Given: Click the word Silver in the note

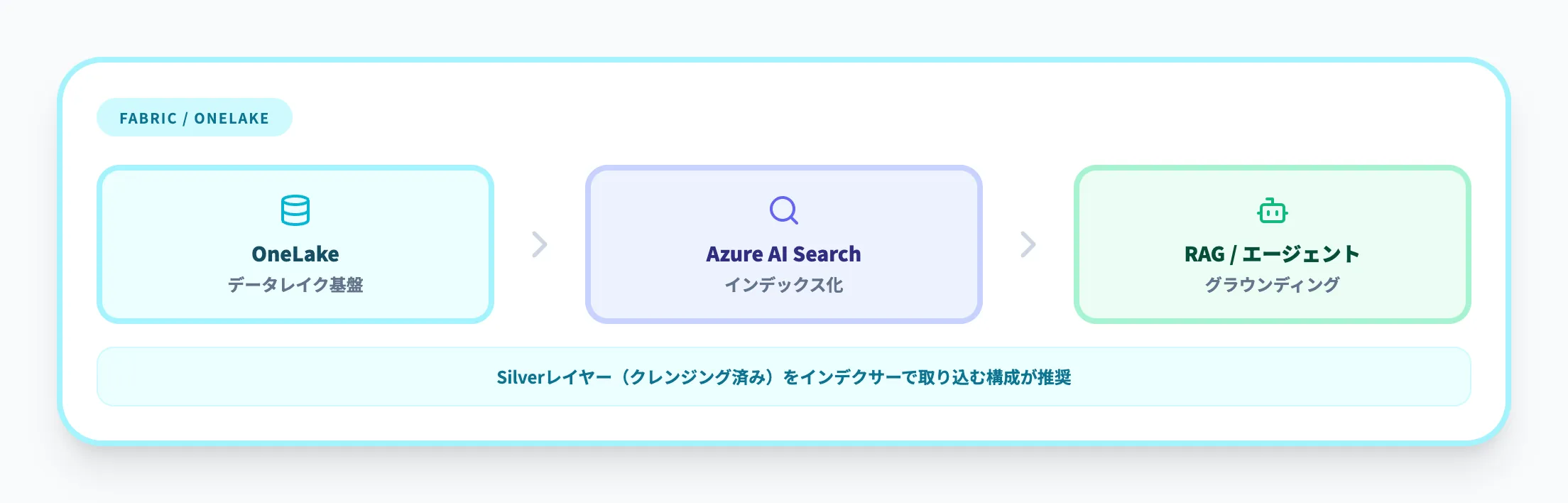Looking at the screenshot, I should [x=520, y=377].
